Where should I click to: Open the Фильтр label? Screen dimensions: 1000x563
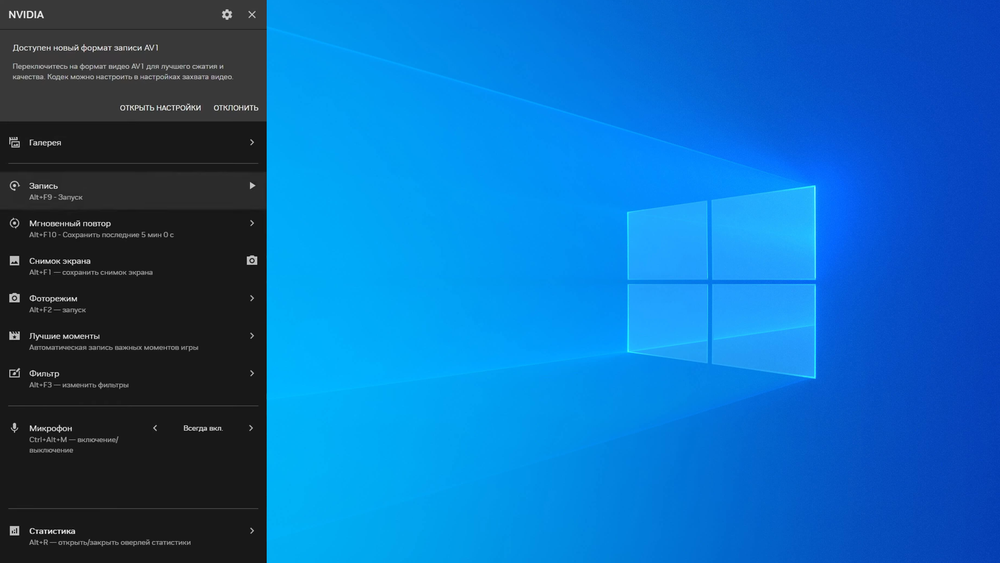pyautogui.click(x=44, y=374)
